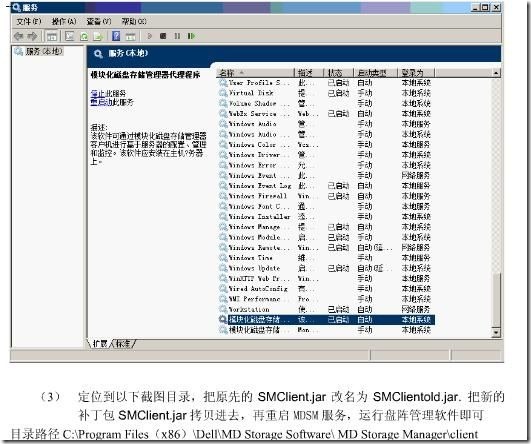Screen dimensions: 531x444
Task: Start the service with play icon
Action: coord(149,36)
